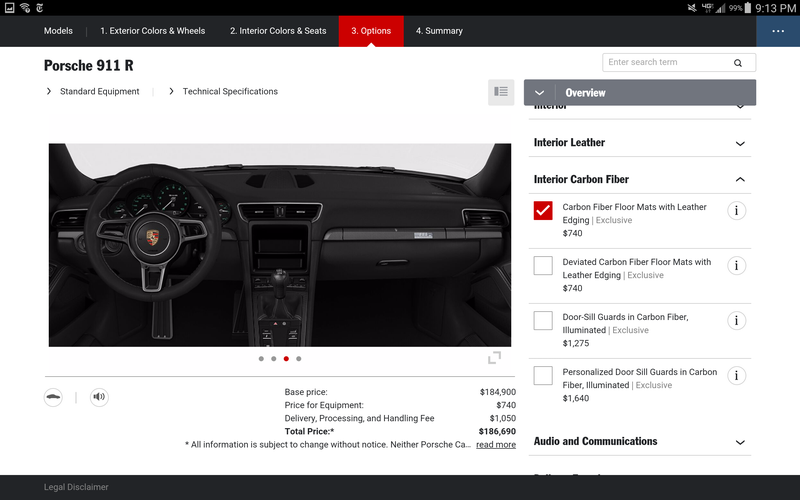Viewport: 800px width, 500px height.
Task: Go to the Models tab
Action: [x=58, y=31]
